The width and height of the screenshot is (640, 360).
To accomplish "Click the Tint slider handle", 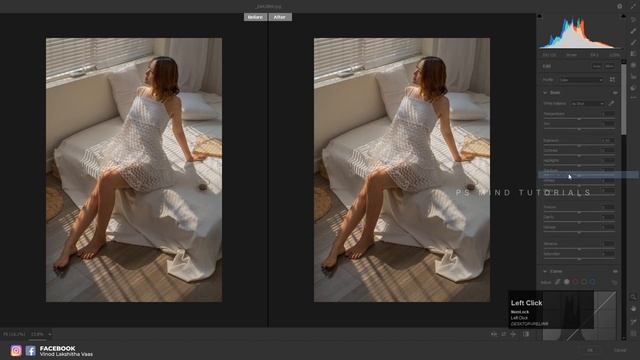I will (x=579, y=129).
